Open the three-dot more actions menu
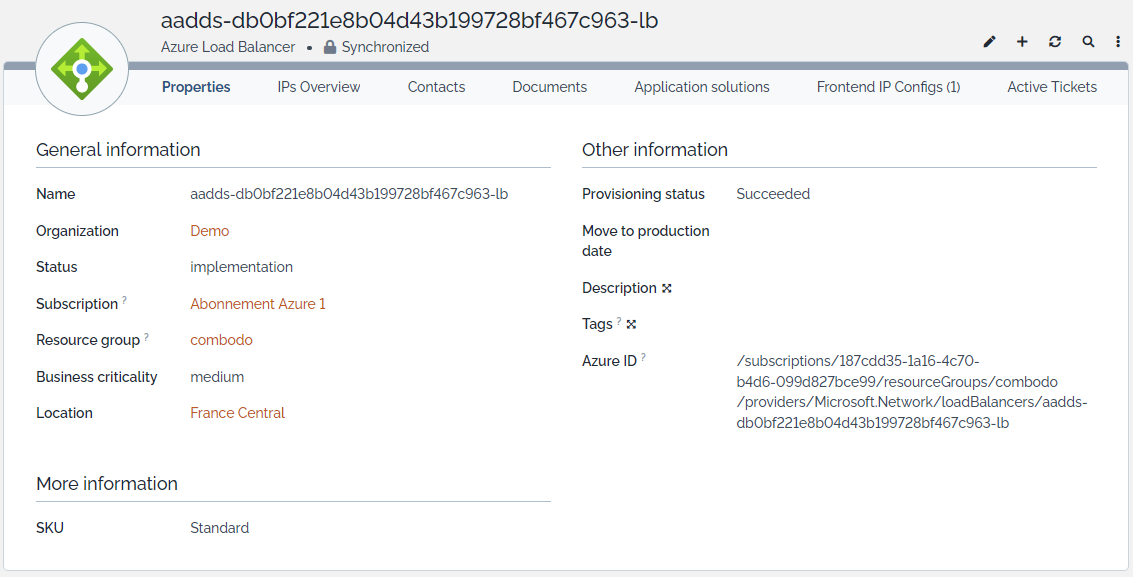 point(1118,42)
